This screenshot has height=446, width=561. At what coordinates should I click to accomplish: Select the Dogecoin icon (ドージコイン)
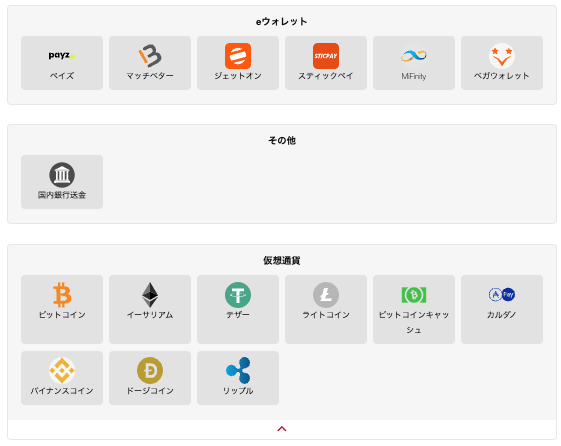click(150, 371)
